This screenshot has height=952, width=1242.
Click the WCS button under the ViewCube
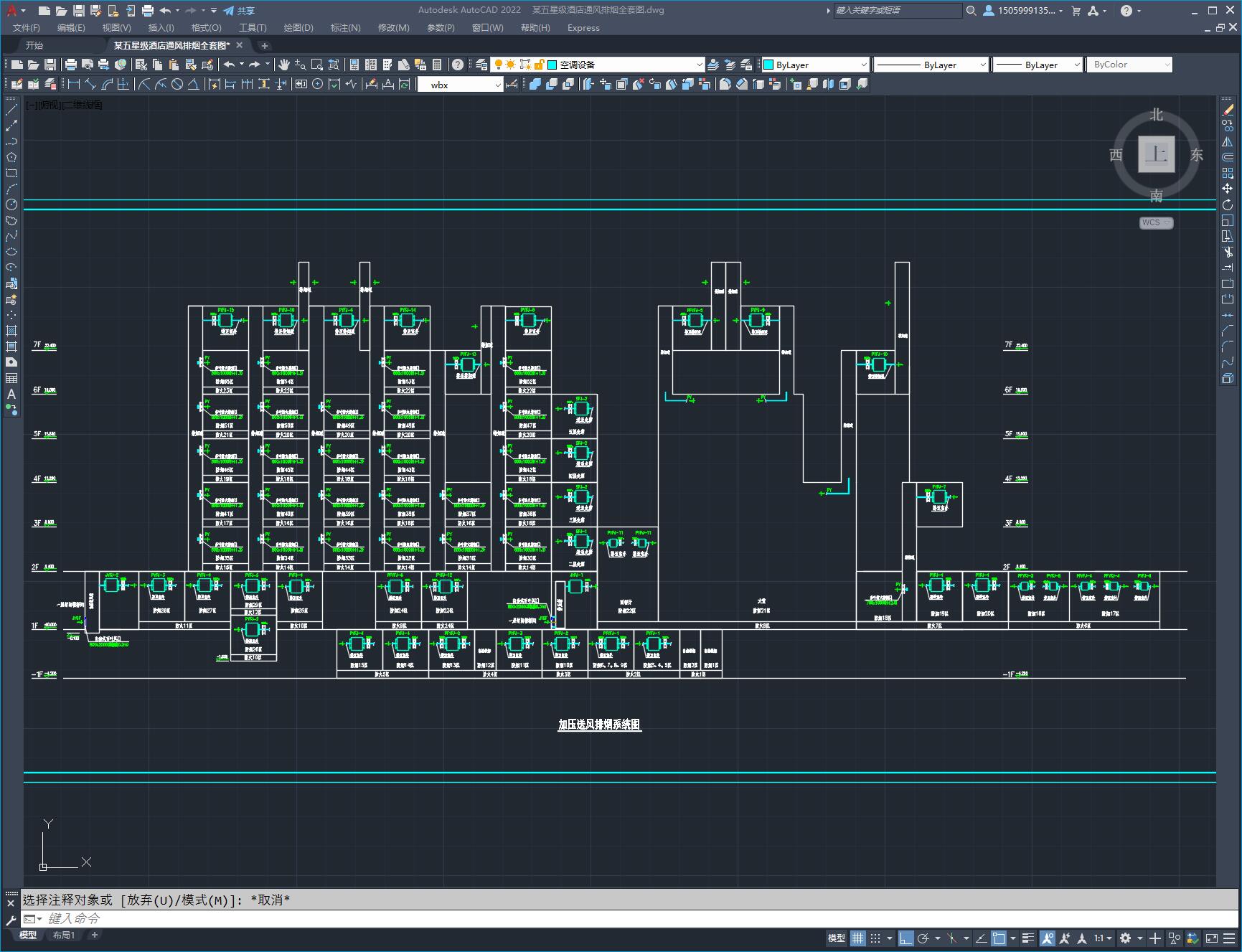point(1155,222)
